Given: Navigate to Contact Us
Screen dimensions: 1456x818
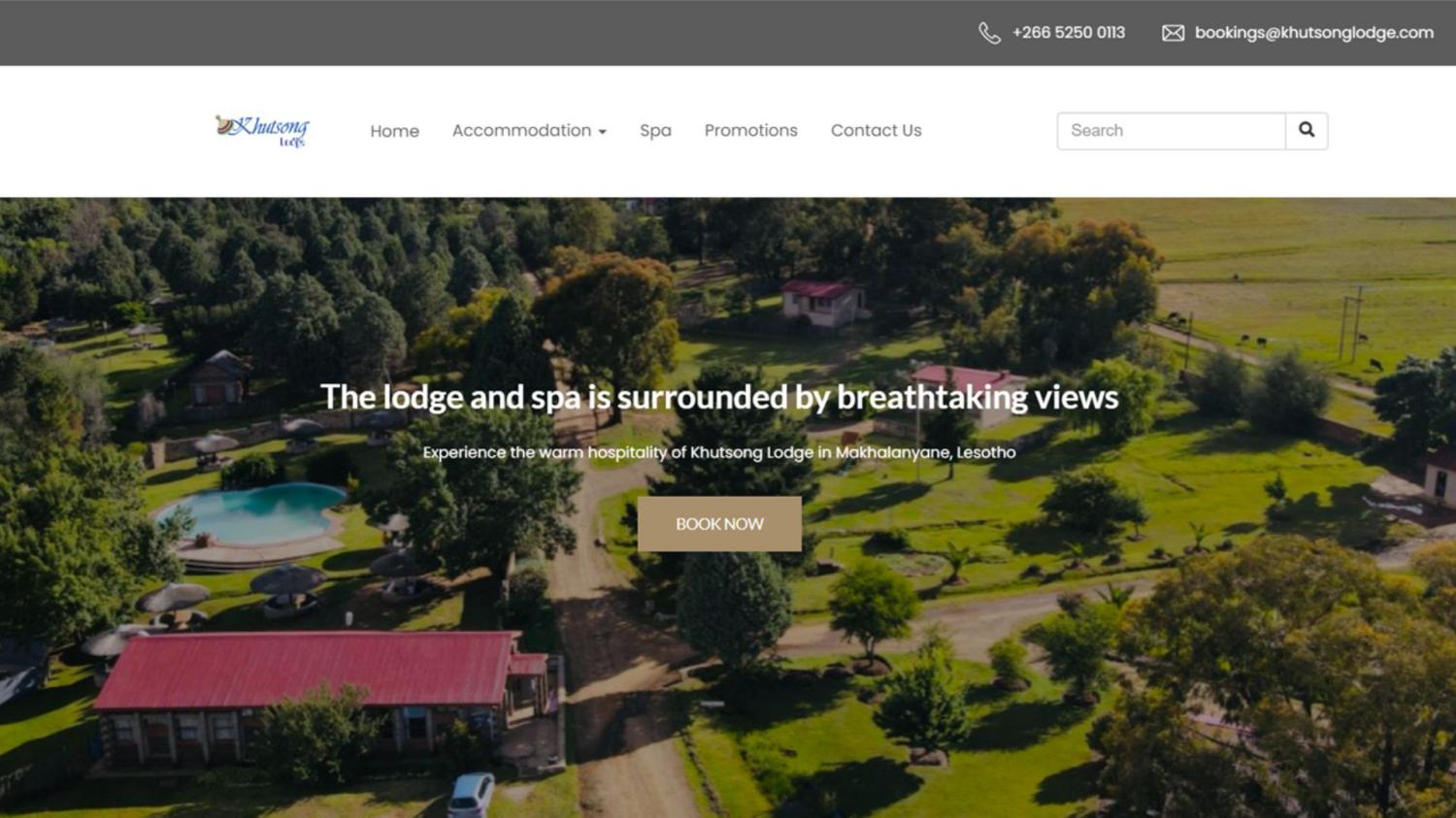Looking at the screenshot, I should [877, 130].
